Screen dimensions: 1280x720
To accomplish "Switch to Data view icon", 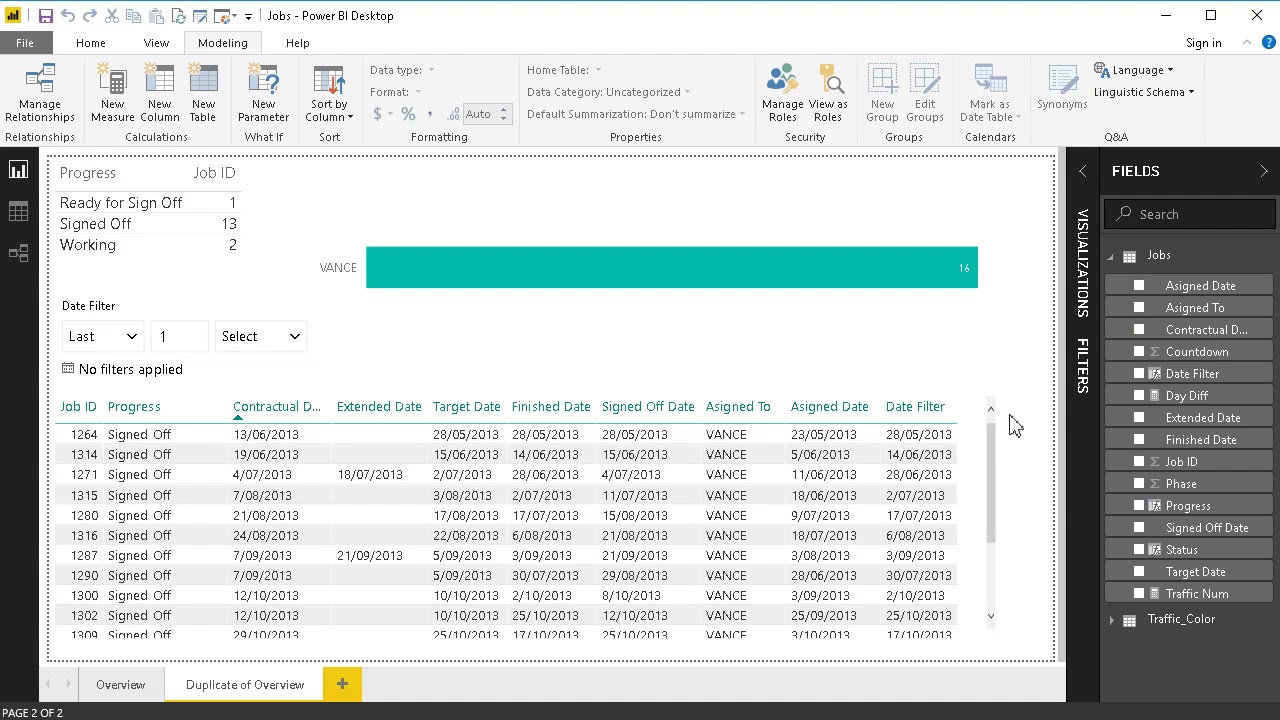I will pos(18,212).
